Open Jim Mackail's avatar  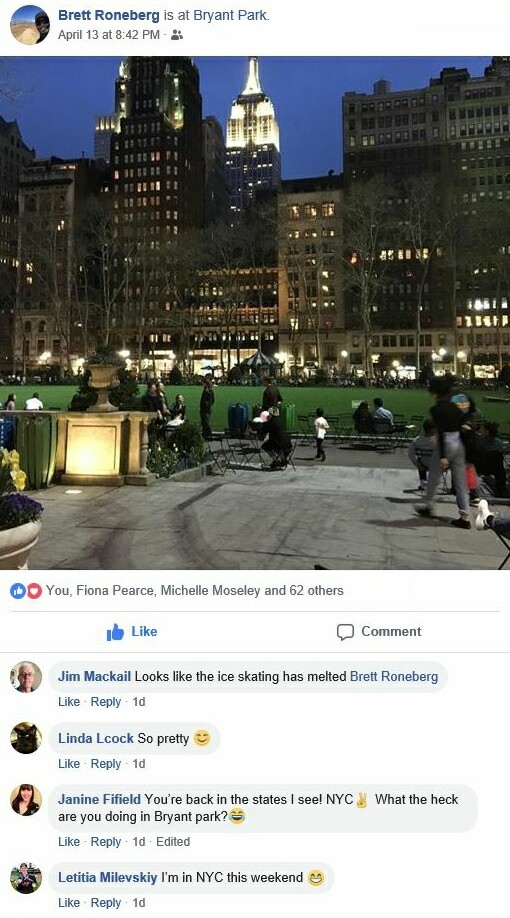click(26, 677)
